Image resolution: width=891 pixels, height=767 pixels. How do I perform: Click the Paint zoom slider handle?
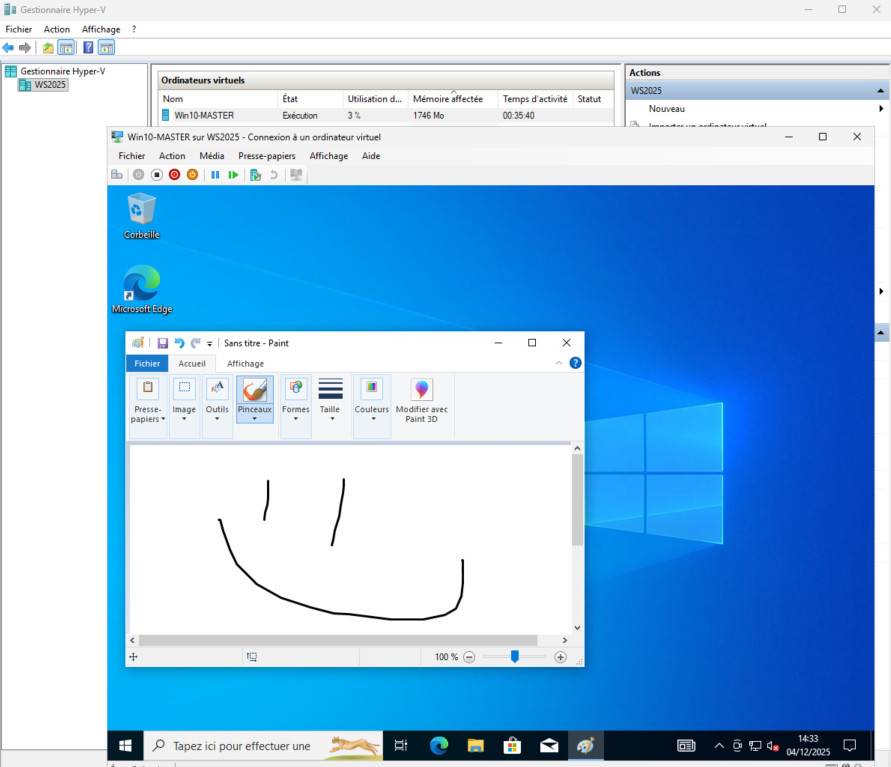pos(515,657)
